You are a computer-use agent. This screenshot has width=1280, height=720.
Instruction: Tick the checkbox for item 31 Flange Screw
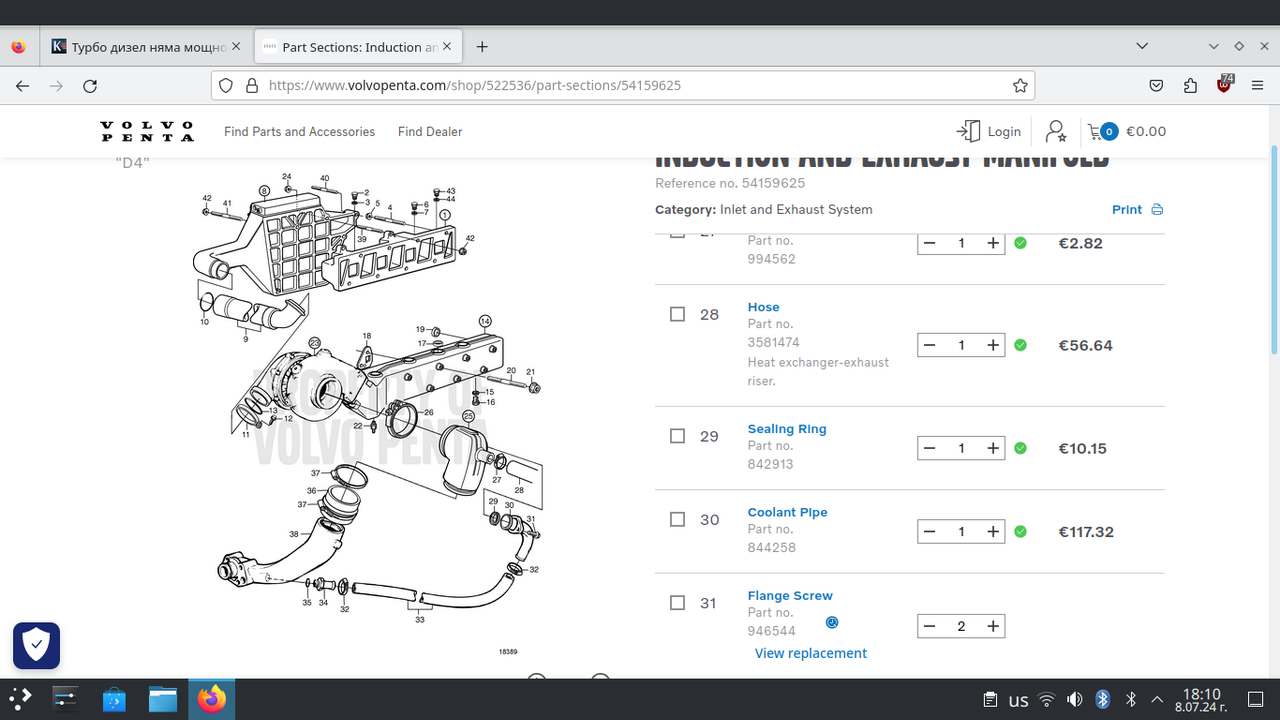pyautogui.click(x=677, y=602)
